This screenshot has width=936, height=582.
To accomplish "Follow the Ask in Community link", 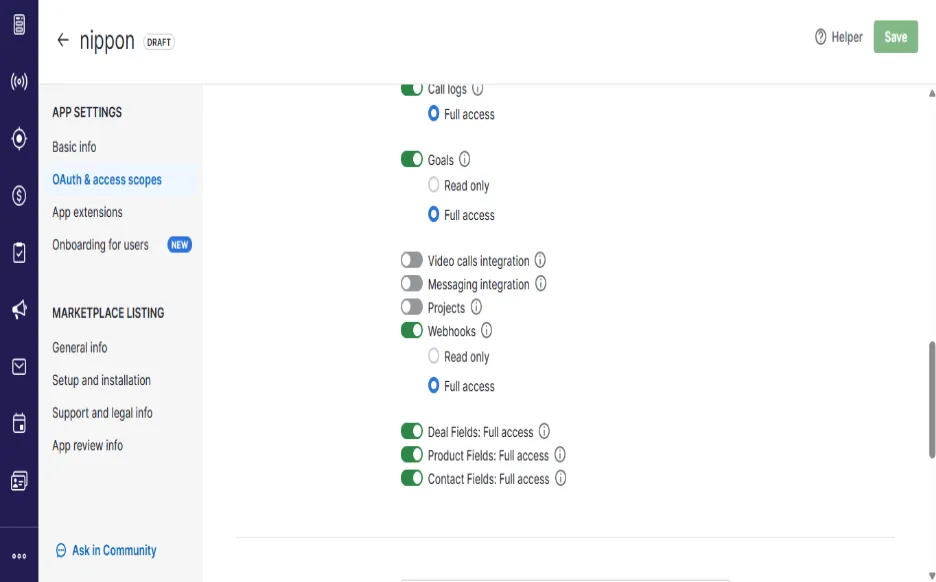I will point(106,550).
